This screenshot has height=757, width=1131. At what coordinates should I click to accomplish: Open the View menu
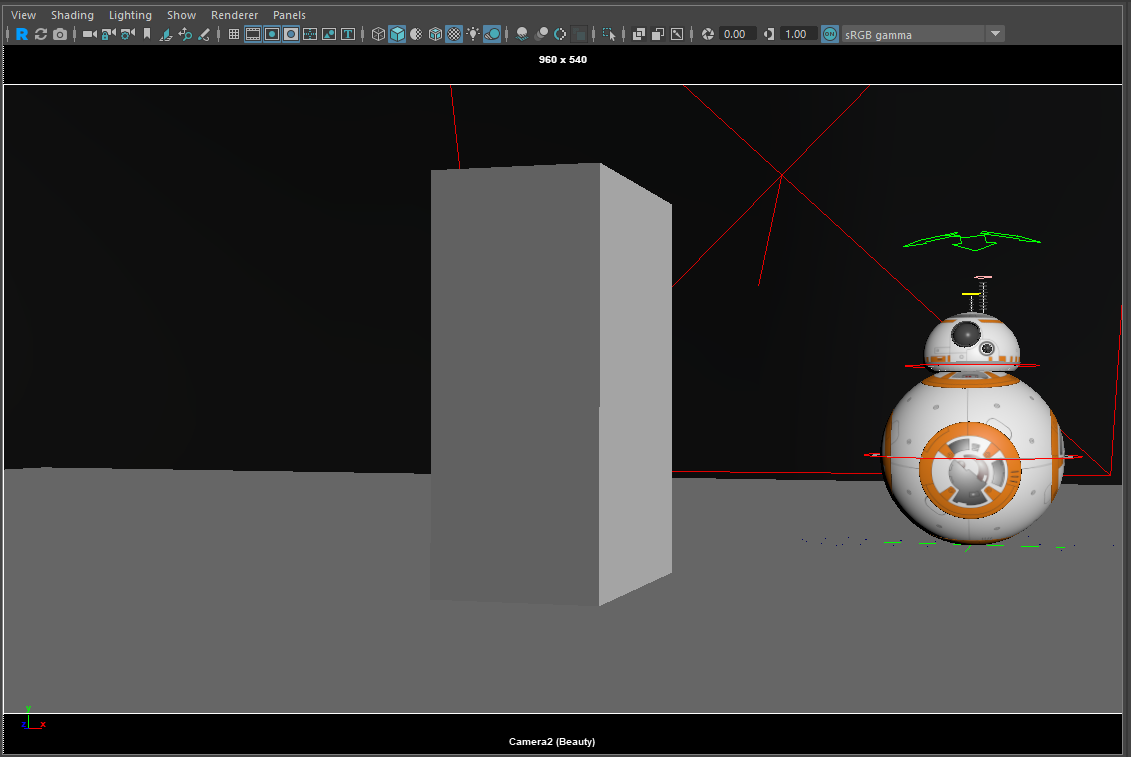pos(23,14)
